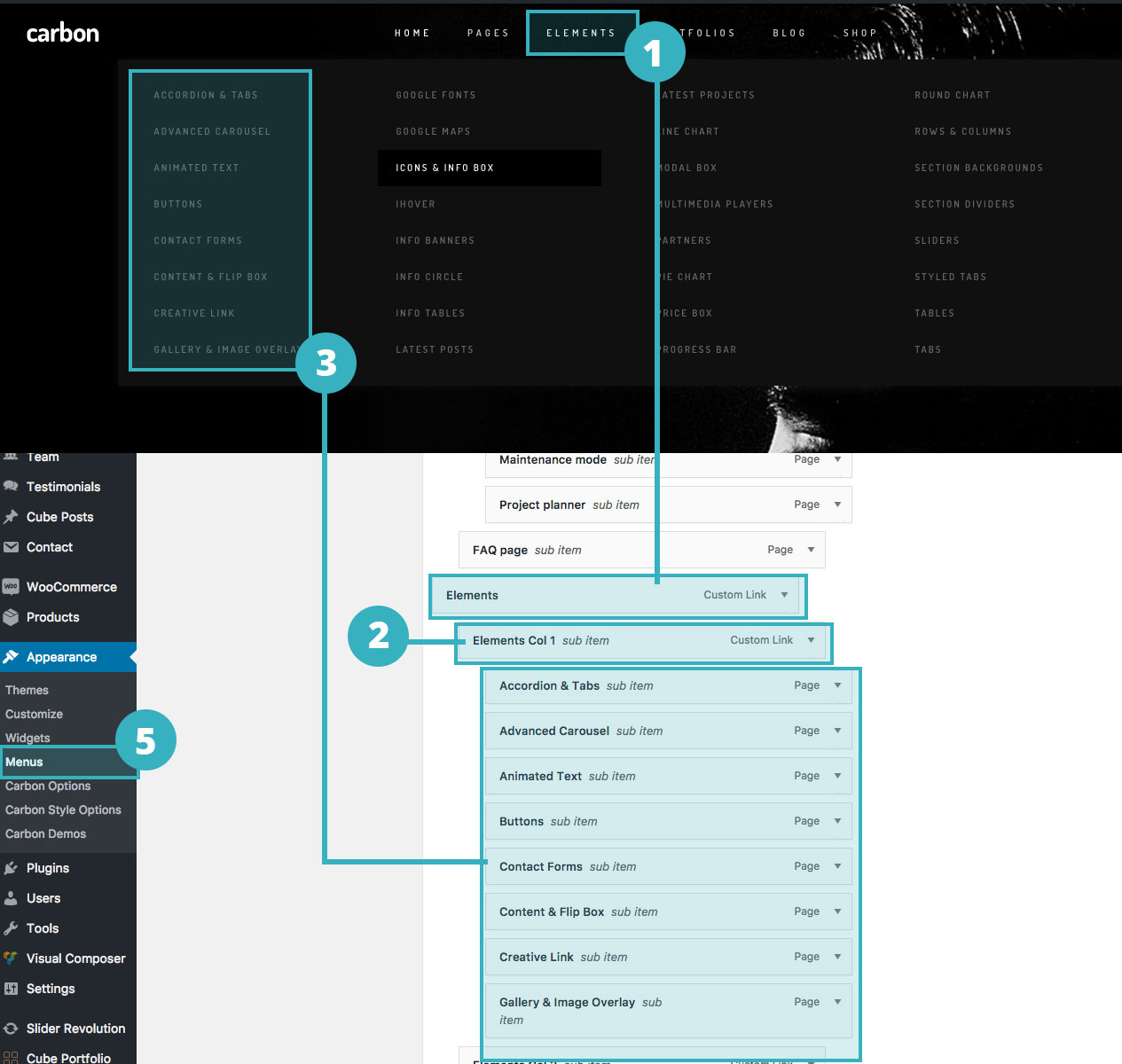The width and height of the screenshot is (1122, 1064).
Task: Click the Slider Revolution refresh icon
Action: pos(11,1029)
